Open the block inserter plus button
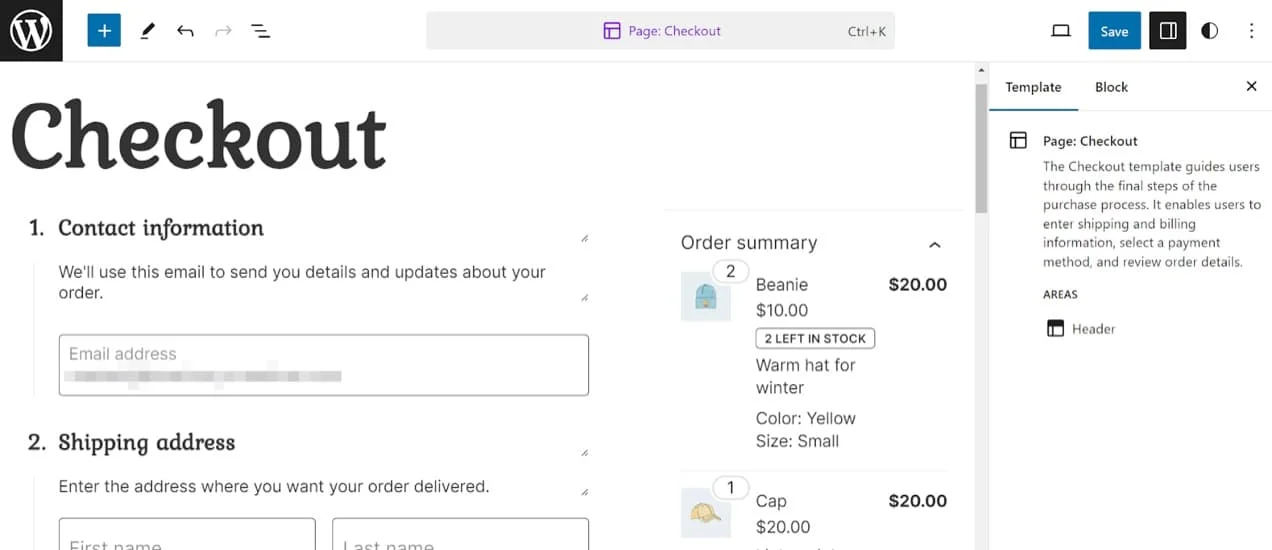This screenshot has height=550, width=1272. point(104,31)
